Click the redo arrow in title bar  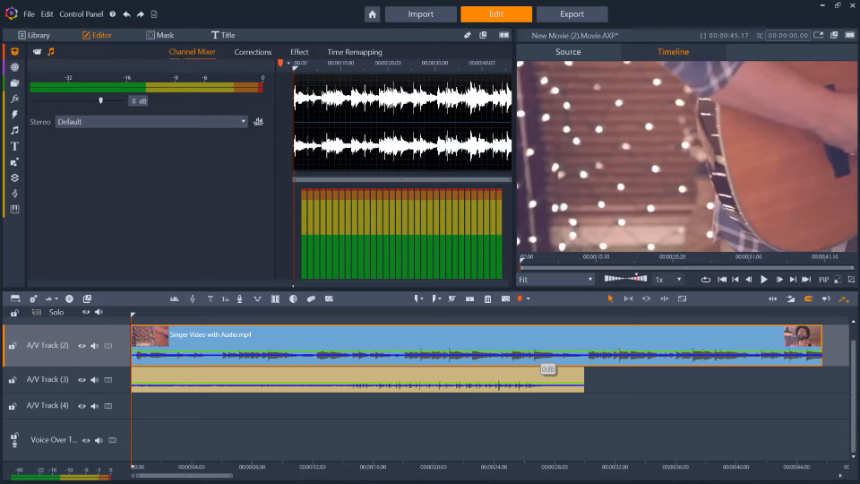pyautogui.click(x=140, y=14)
